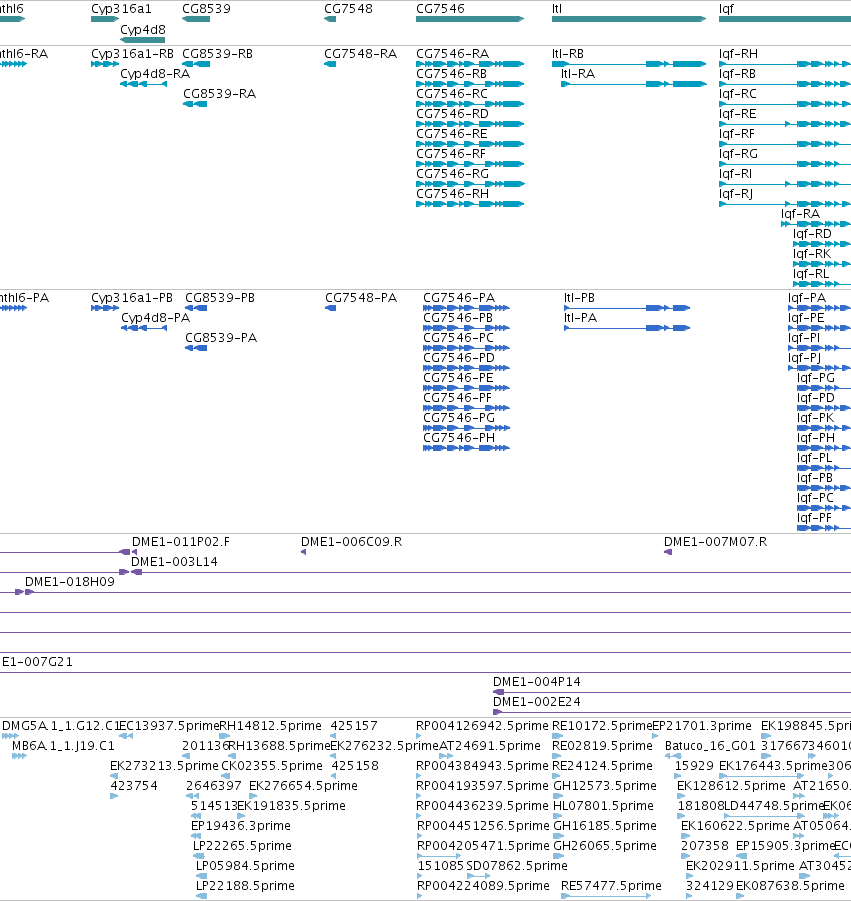Click the DME1-003L14 BAC label

pos(174,561)
